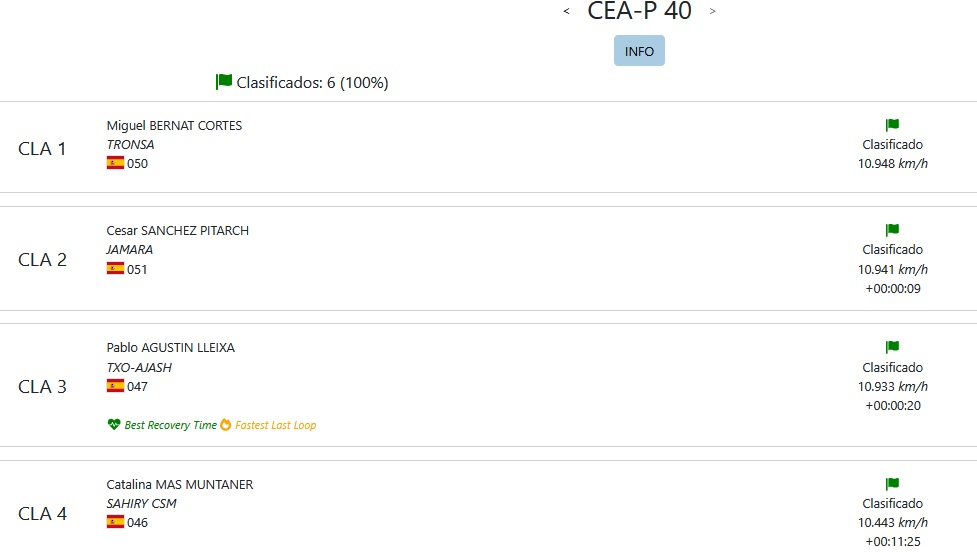Click horse name TRONSA
Viewport: 977px width, 552px height.
click(x=130, y=145)
